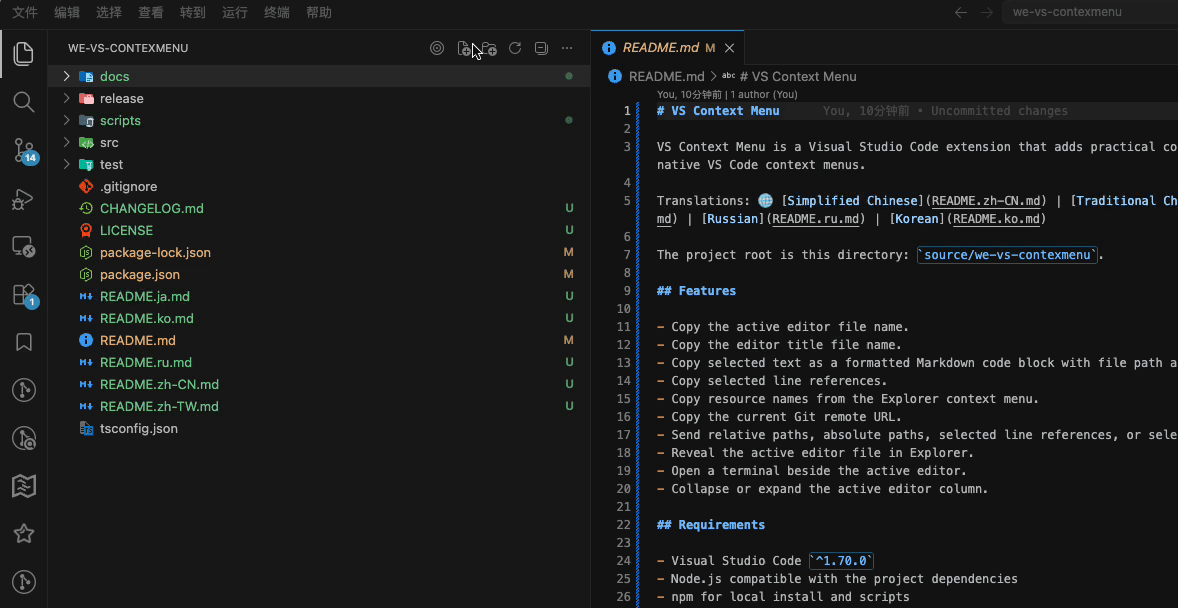This screenshot has height=608, width=1178.
Task: Follow the README.zh-CN.md link in editor
Action: [986, 201]
